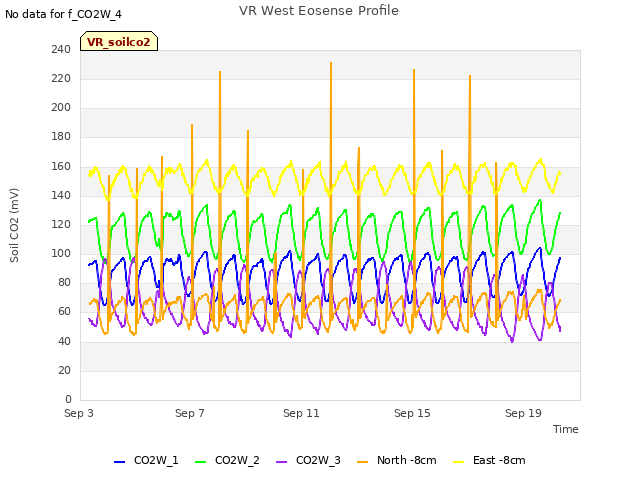The image size is (640, 480).
Task: Click the green CO2W_2 legend swatch
Action: (x=200, y=462)
